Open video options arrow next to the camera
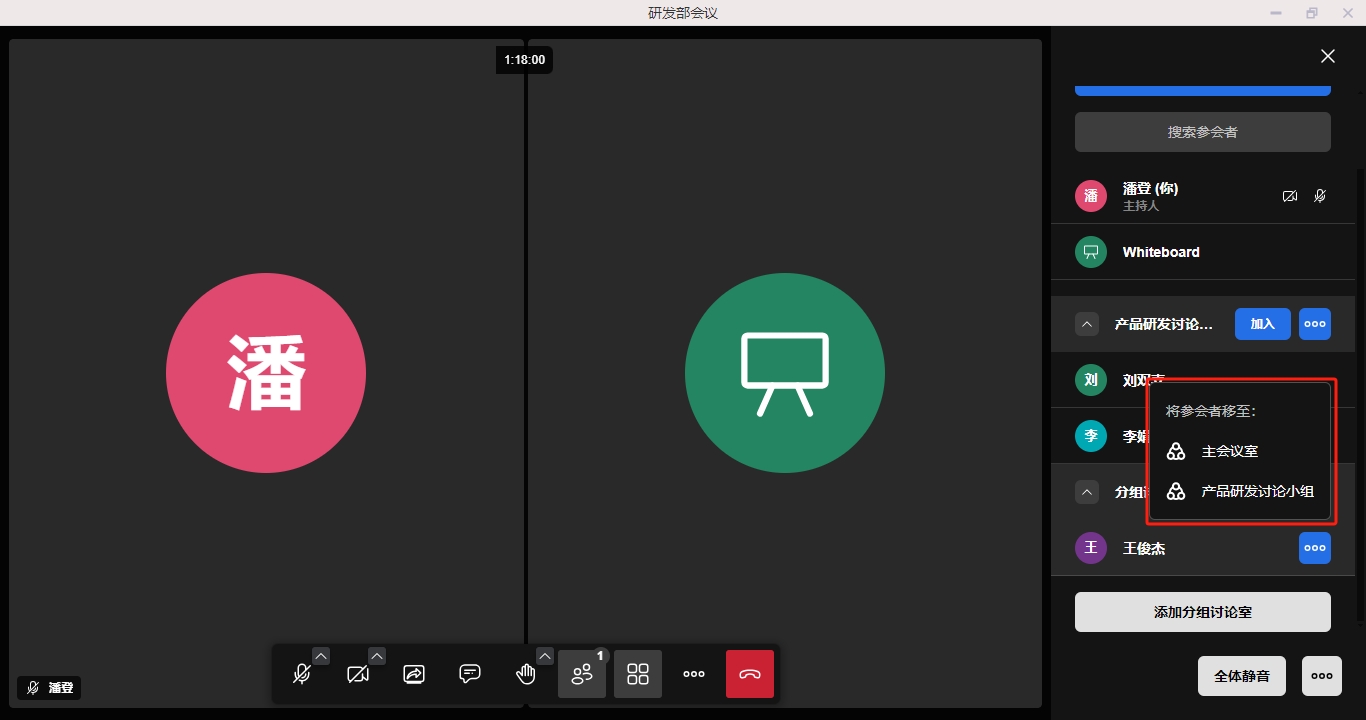The width and height of the screenshot is (1366, 720). click(377, 656)
